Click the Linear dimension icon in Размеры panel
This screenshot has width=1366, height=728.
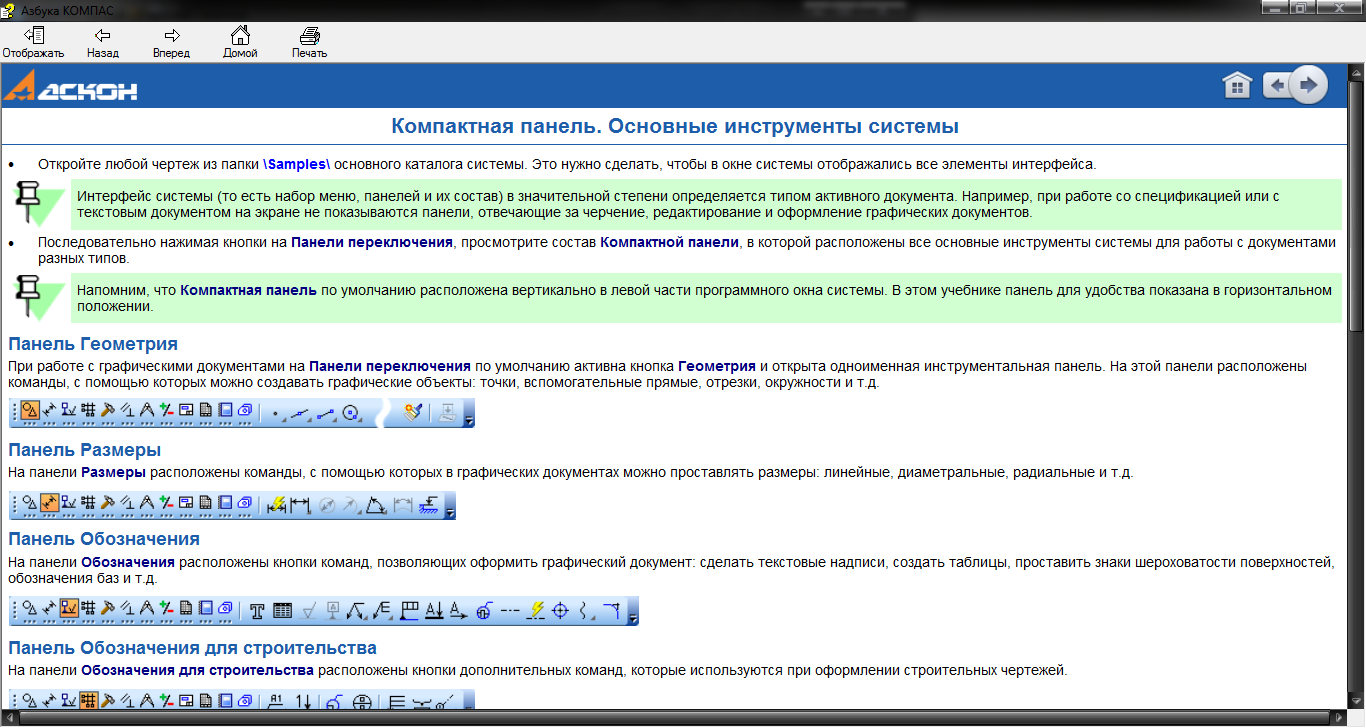300,505
